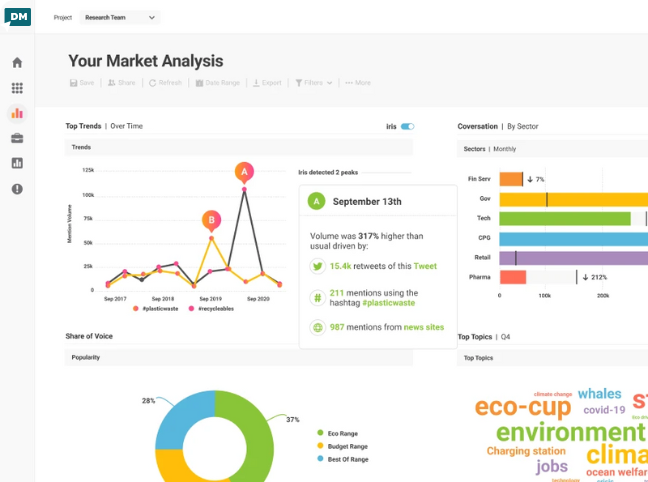
Task: Select peak marker A on trends chart
Action: [244, 172]
